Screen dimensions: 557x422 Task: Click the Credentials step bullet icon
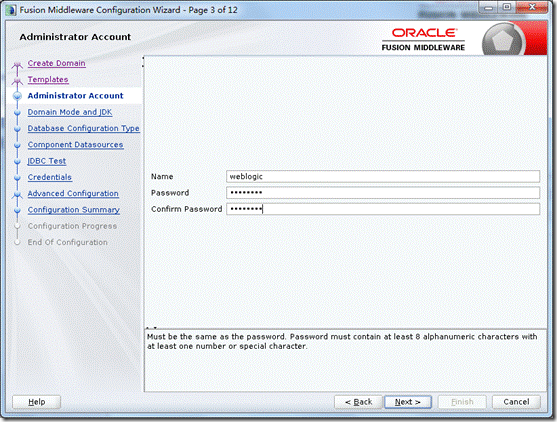17,178
